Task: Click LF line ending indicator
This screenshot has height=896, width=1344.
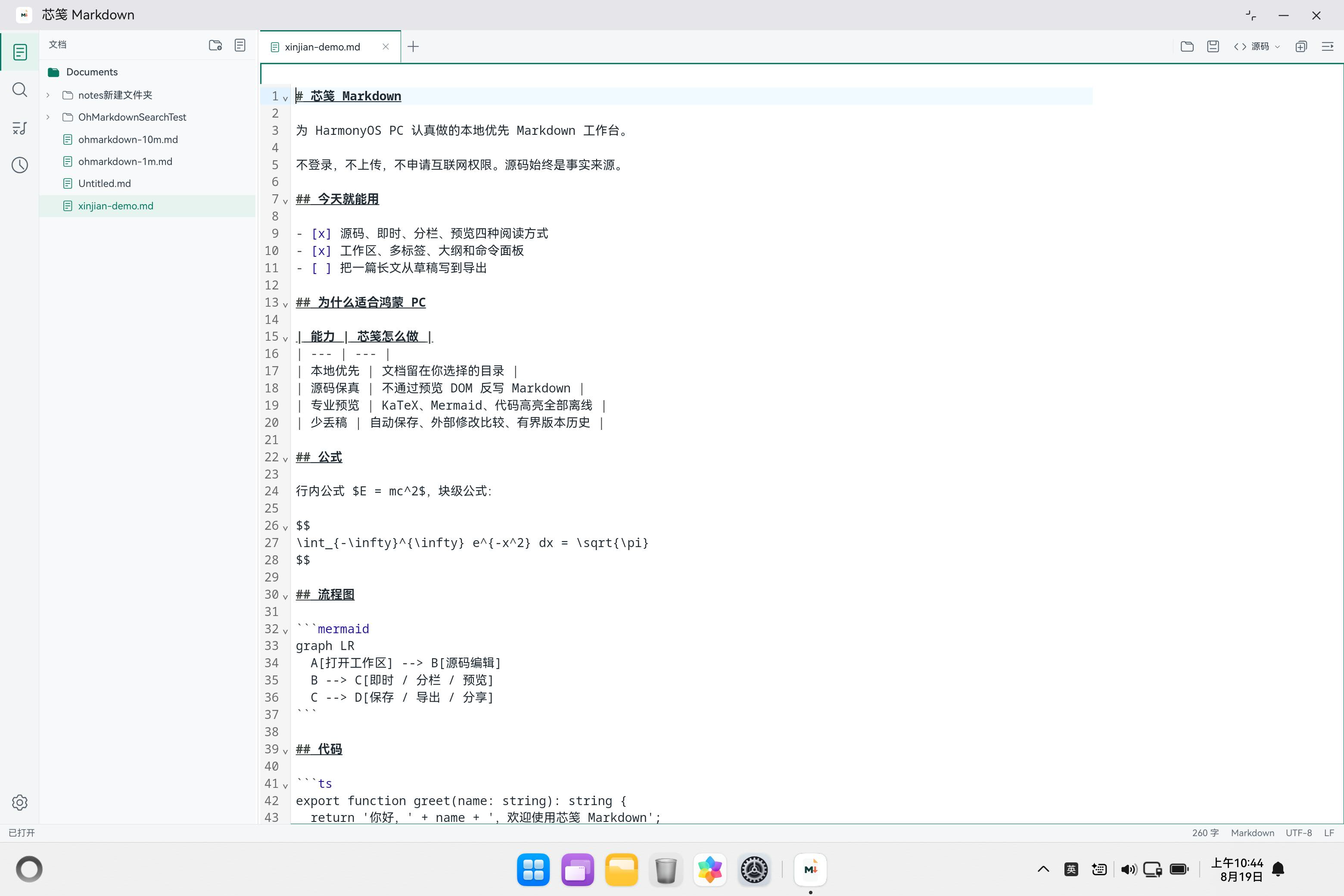Action: [1329, 833]
